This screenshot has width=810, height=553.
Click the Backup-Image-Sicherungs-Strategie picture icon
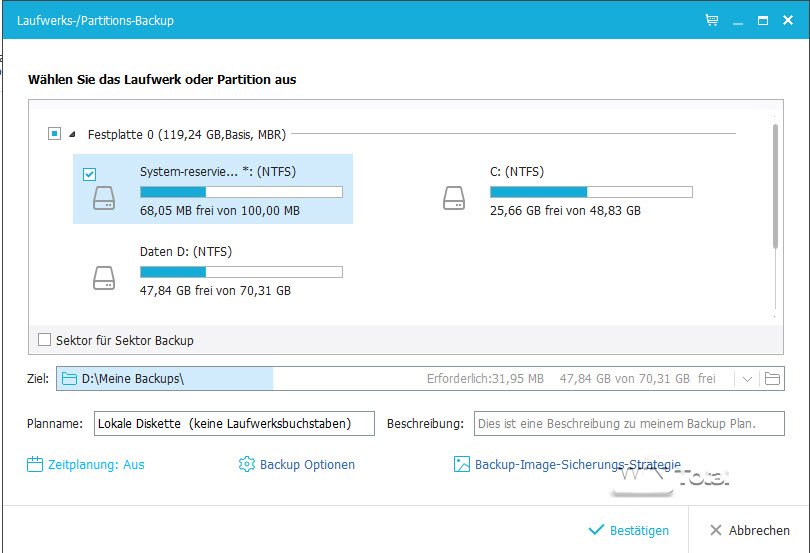click(x=462, y=464)
